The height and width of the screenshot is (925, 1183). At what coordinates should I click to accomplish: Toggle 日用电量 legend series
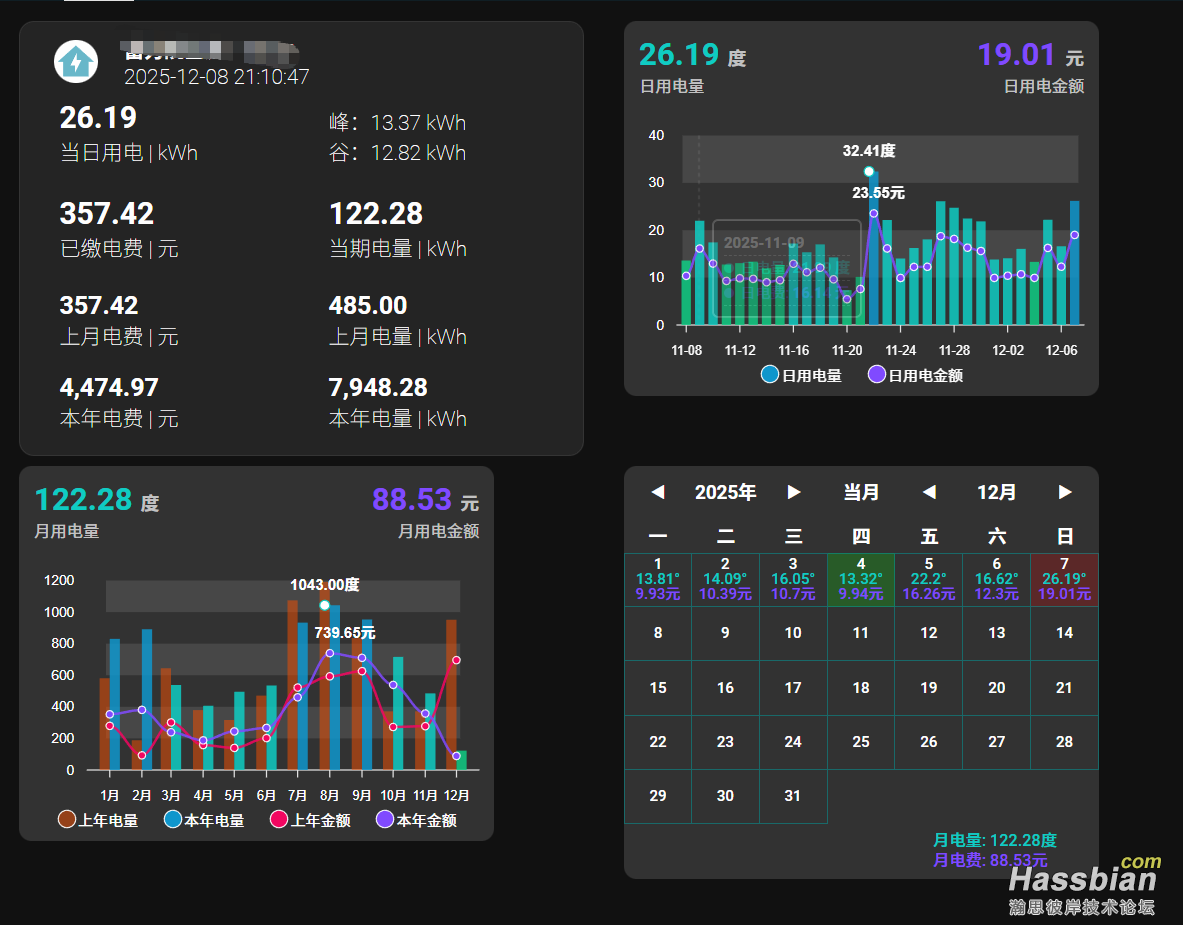tap(801, 375)
